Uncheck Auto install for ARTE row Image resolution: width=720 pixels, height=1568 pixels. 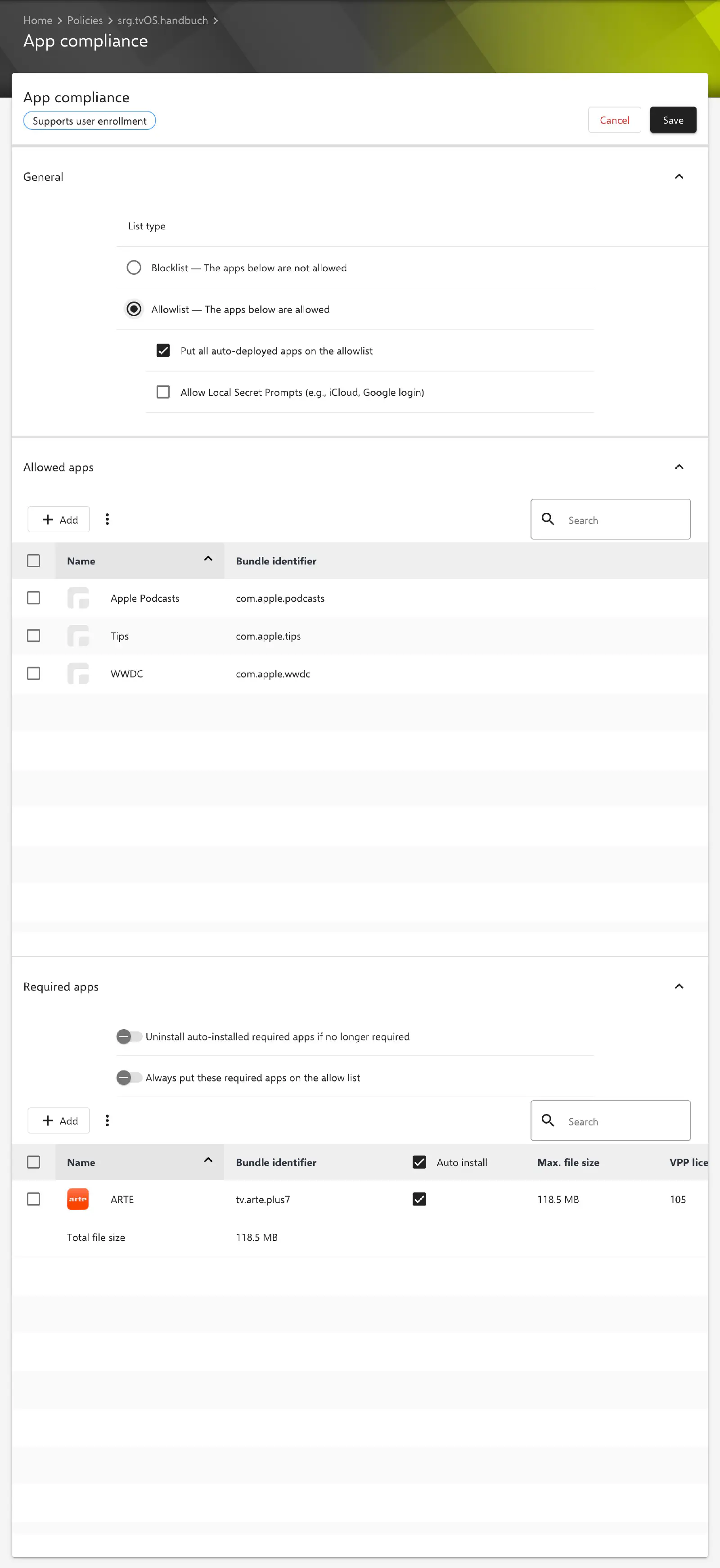tap(419, 1199)
